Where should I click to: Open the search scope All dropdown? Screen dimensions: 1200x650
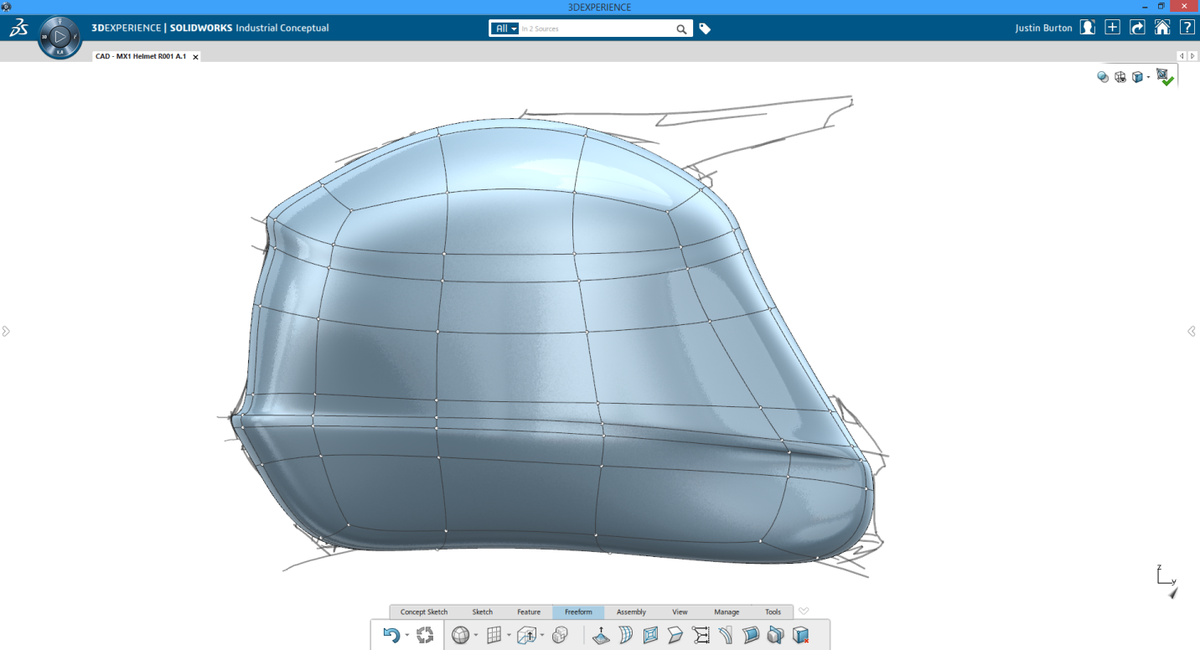point(506,29)
